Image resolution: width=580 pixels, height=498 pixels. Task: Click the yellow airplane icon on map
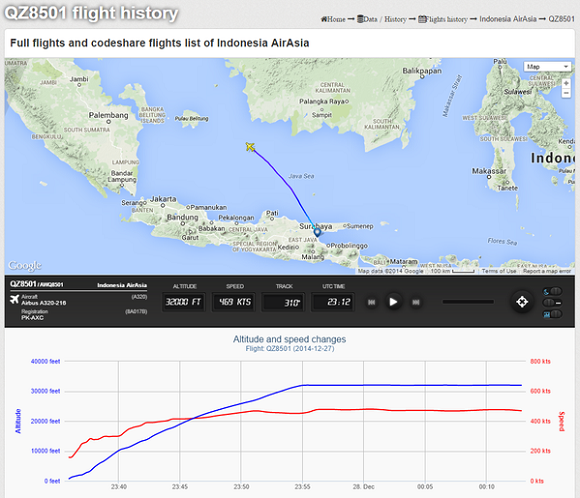point(250,147)
